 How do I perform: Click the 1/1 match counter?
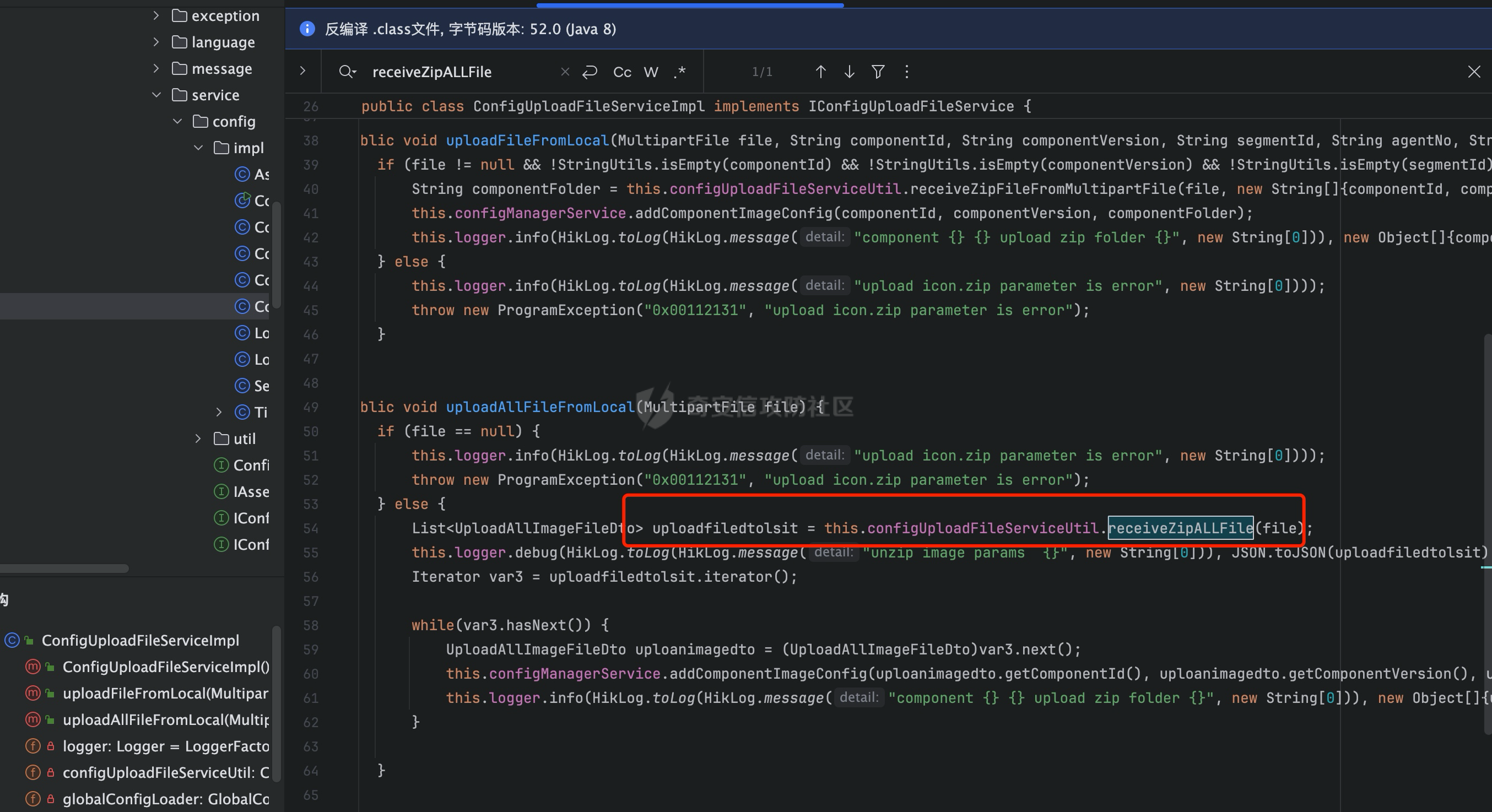(x=761, y=72)
